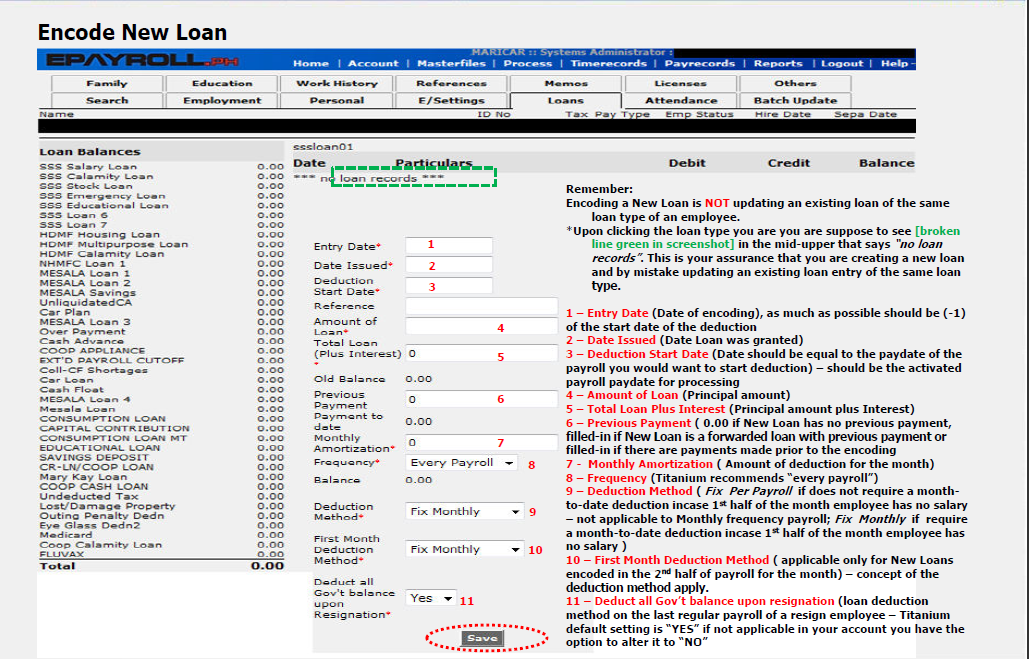The width and height of the screenshot is (1029, 659).
Task: Select MESALA Savings
Action: pos(87,293)
